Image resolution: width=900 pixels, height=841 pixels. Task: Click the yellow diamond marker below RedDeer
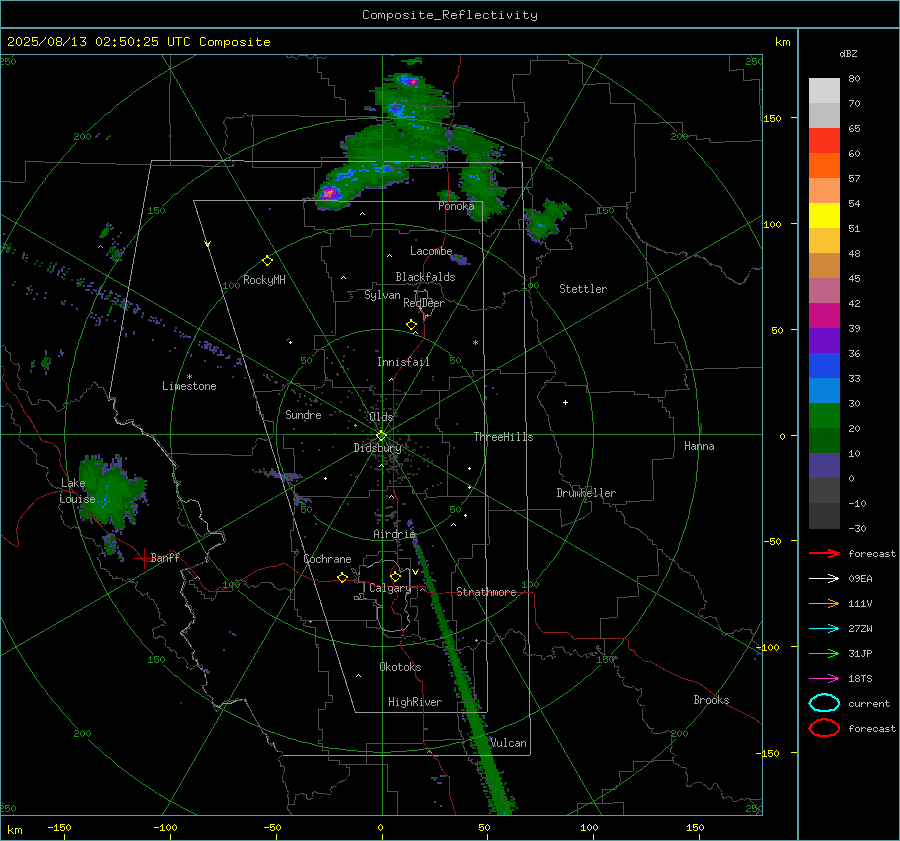click(x=411, y=325)
